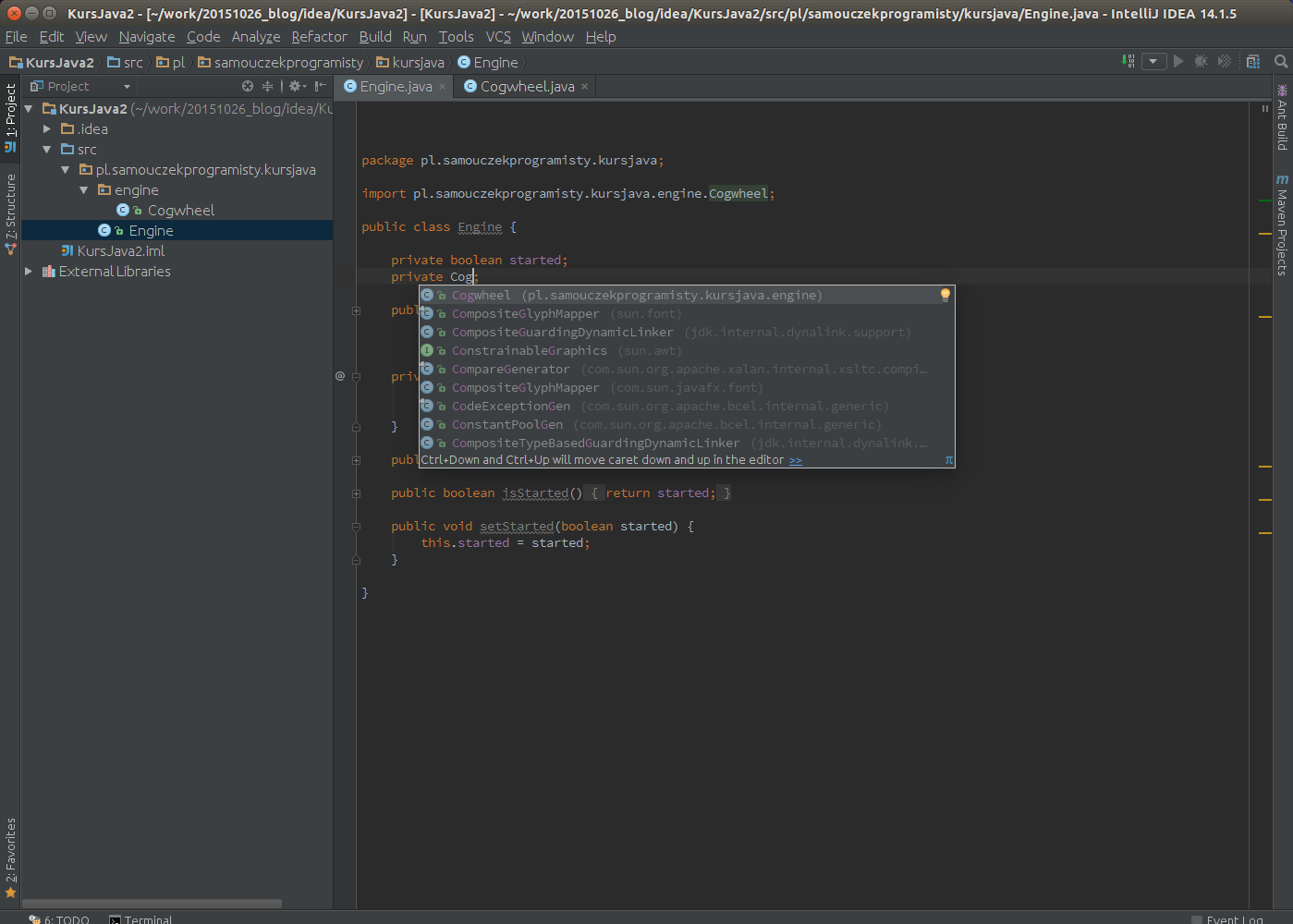
Task: Click the pi icon in completion popup
Action: 948,460
